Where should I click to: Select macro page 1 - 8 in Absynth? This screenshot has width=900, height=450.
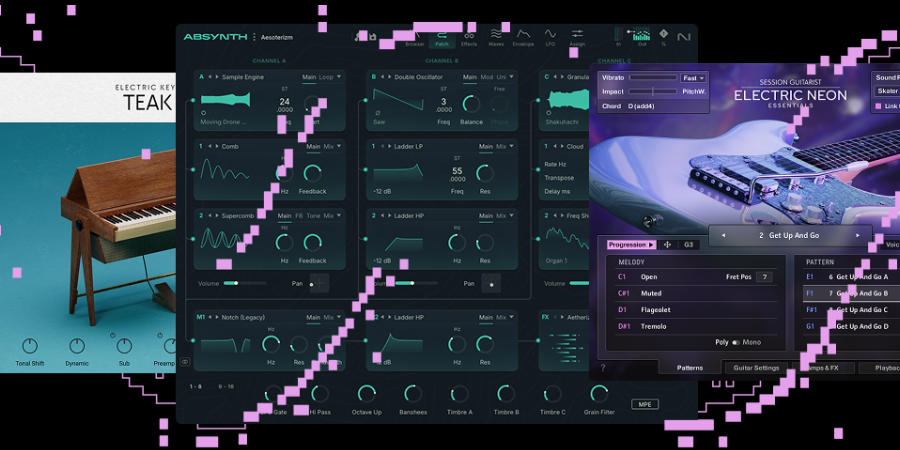pyautogui.click(x=195, y=387)
